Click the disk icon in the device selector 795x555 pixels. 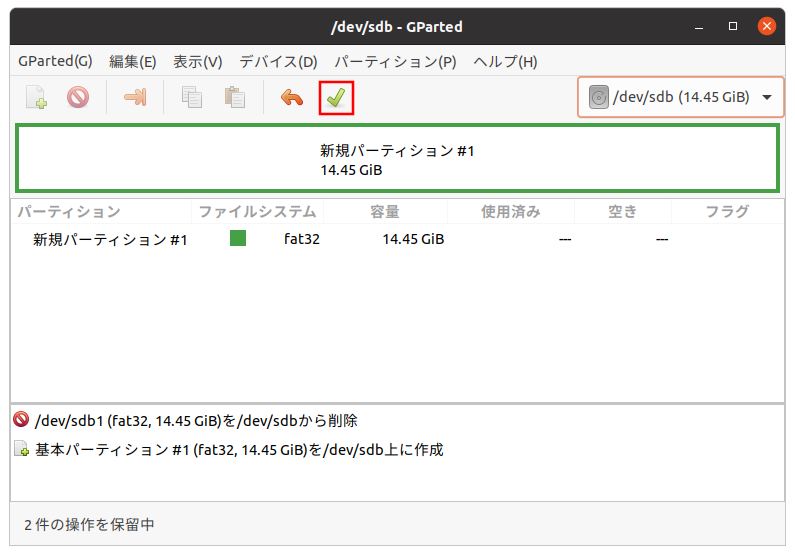point(599,98)
